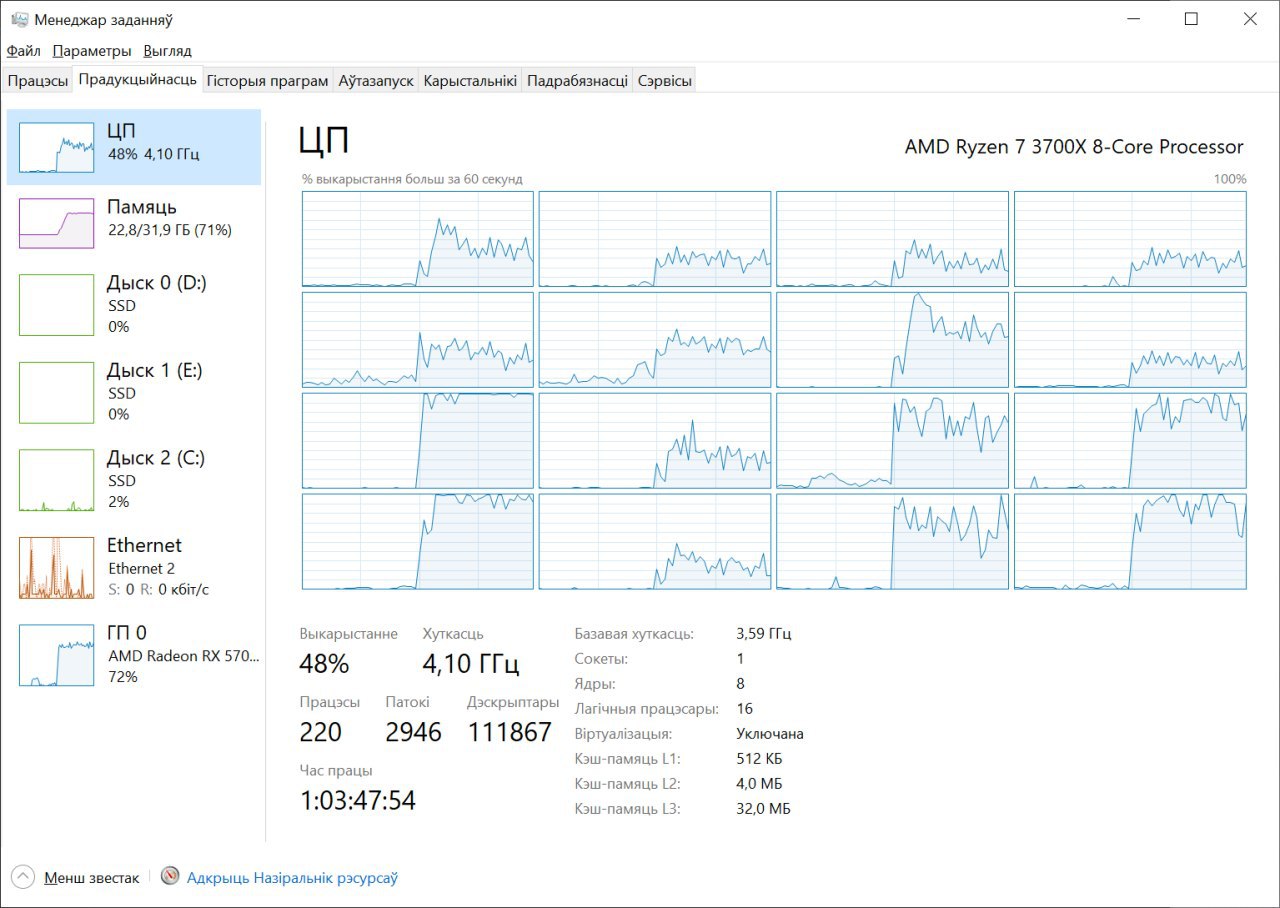This screenshot has width=1280, height=908.
Task: Click the threads count 2946
Action: pyautogui.click(x=414, y=732)
